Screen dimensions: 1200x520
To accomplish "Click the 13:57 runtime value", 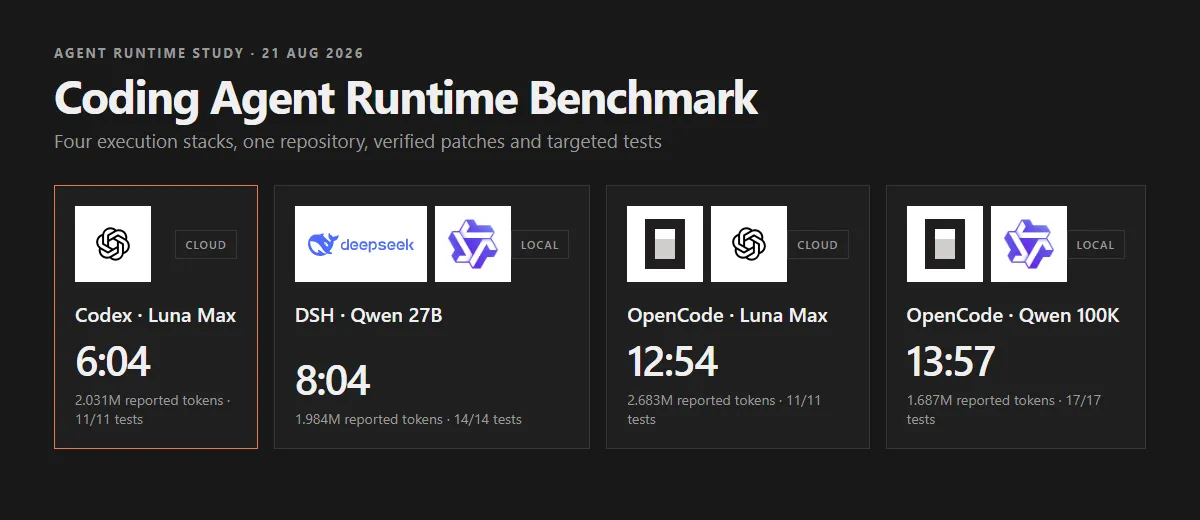I will pyautogui.click(x=951, y=361).
